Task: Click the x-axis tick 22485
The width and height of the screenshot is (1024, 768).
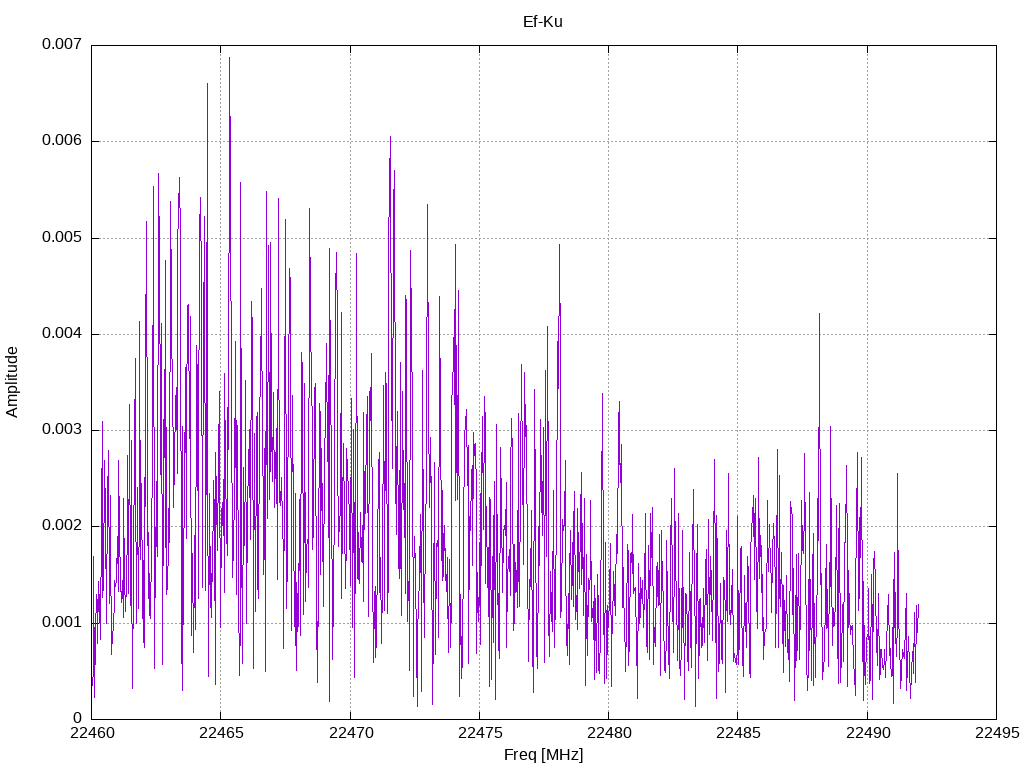Action: [739, 733]
